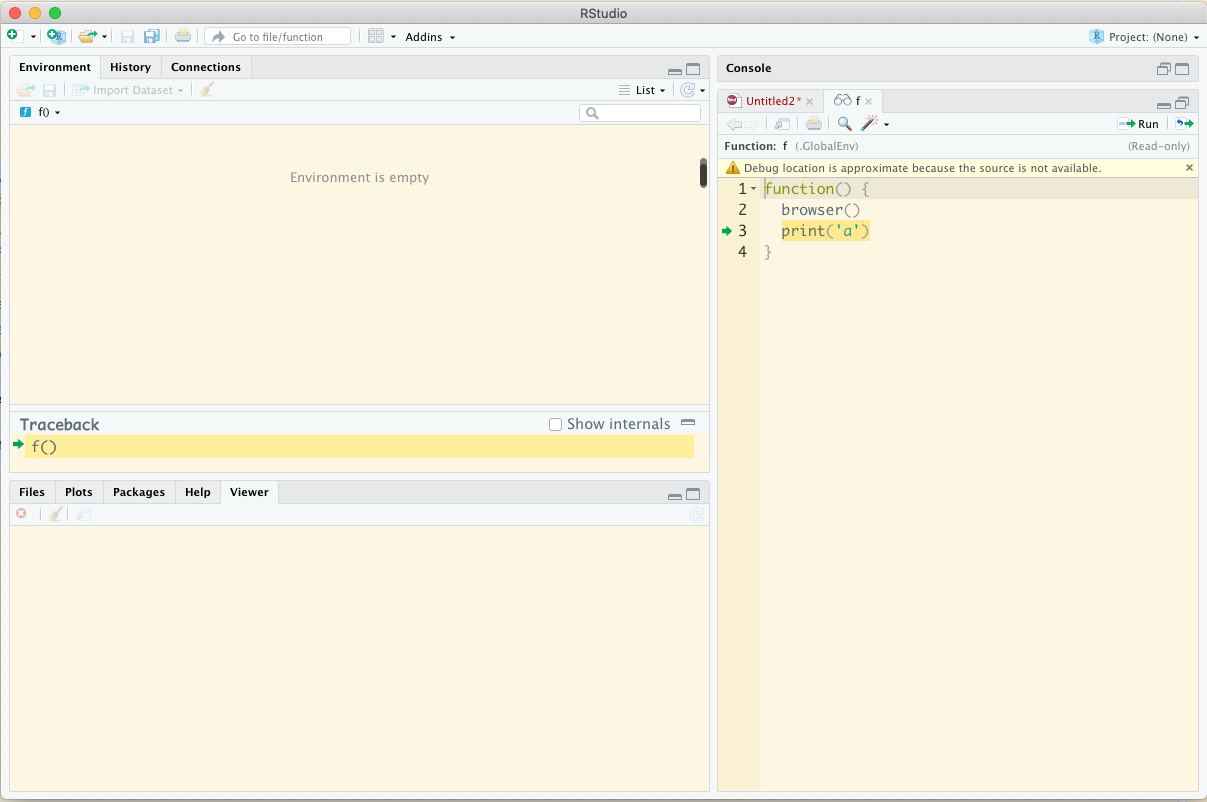Run the current line with the Run button
The image size is (1207, 802).
[1139, 123]
